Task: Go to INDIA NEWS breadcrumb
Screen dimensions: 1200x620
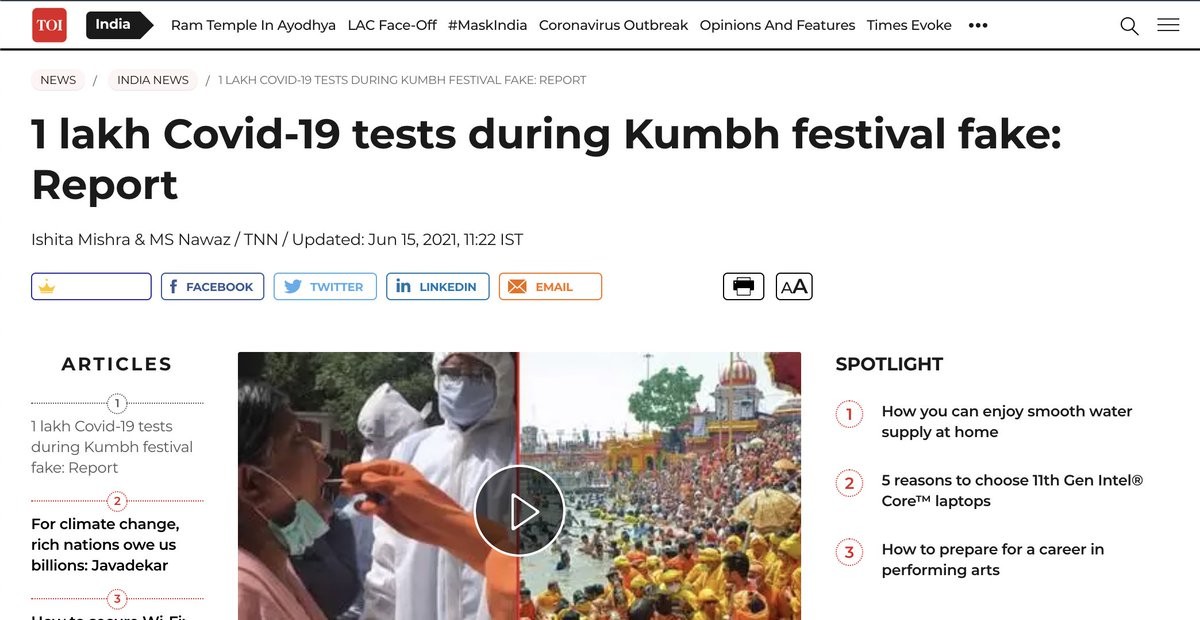Action: (153, 80)
